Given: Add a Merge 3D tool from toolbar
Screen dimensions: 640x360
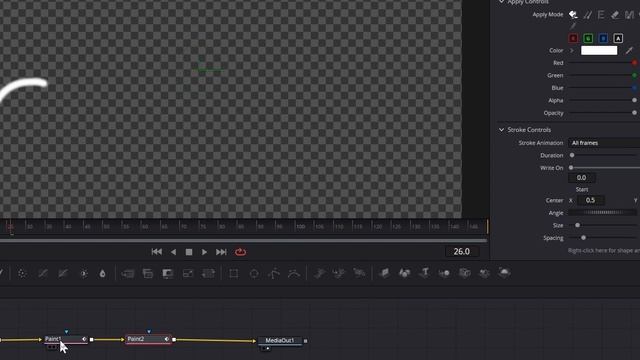Looking at the screenshot, I should click(x=444, y=273).
